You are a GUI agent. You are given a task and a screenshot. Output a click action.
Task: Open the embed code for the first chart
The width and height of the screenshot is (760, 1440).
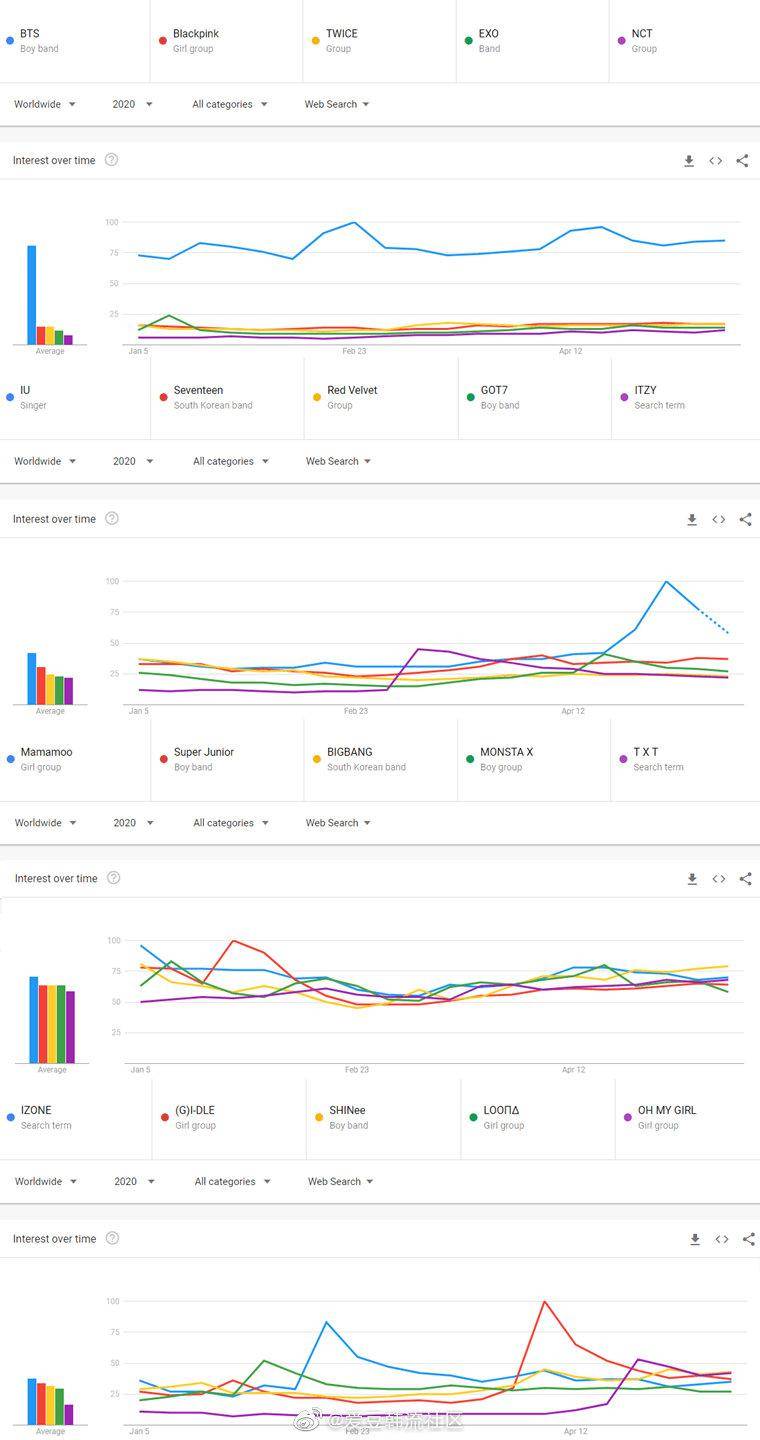(717, 160)
